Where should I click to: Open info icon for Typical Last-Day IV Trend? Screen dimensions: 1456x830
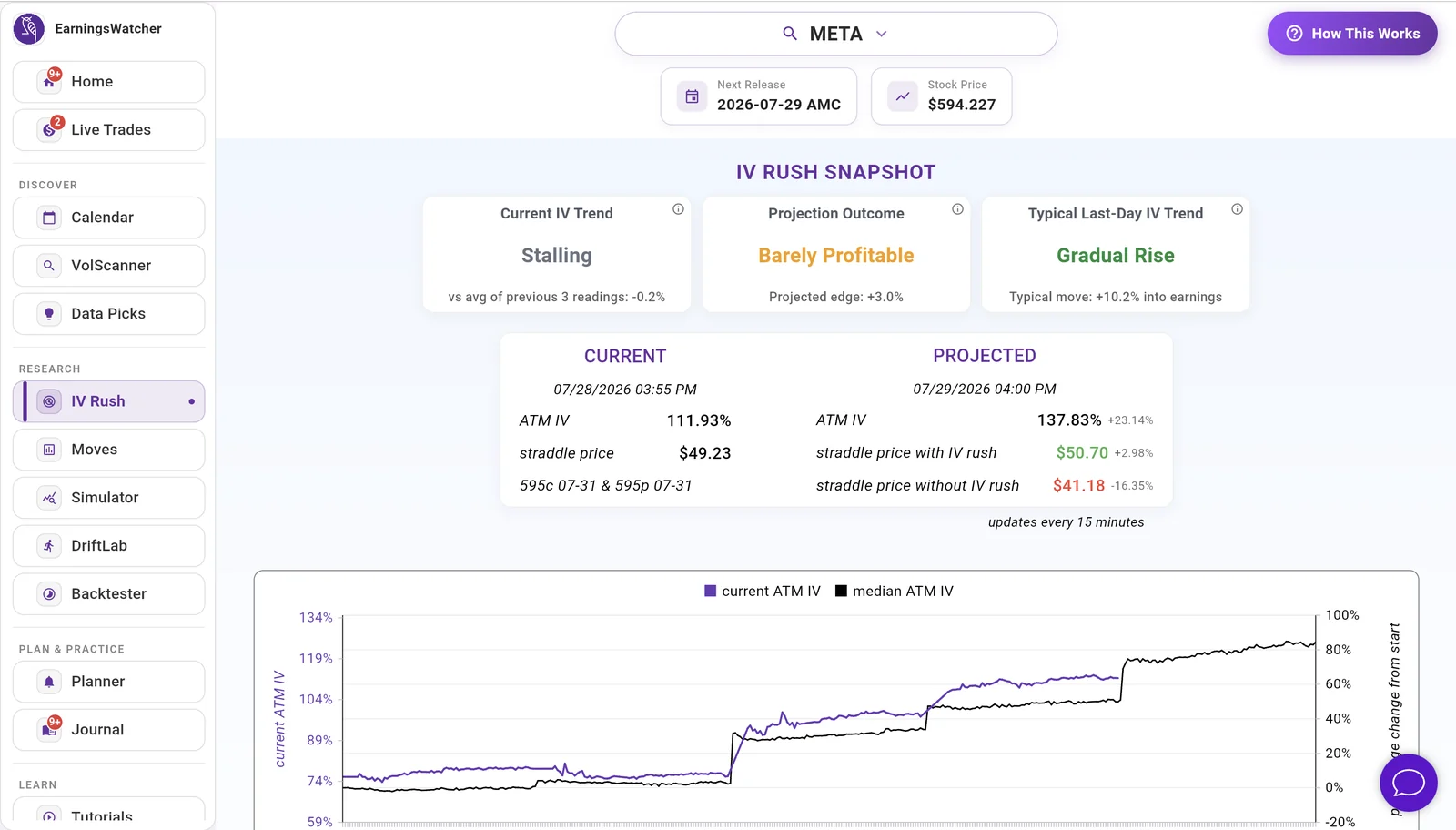tap(1237, 209)
